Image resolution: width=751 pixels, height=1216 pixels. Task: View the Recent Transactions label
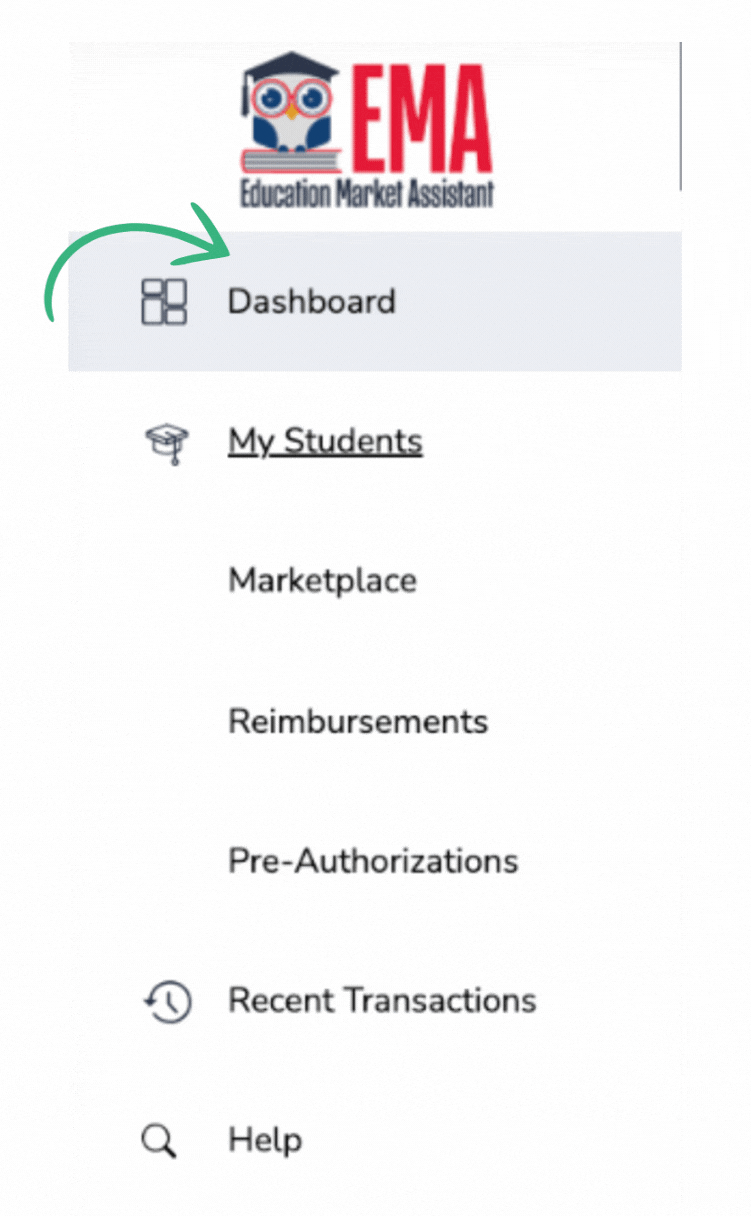pyautogui.click(x=382, y=1001)
